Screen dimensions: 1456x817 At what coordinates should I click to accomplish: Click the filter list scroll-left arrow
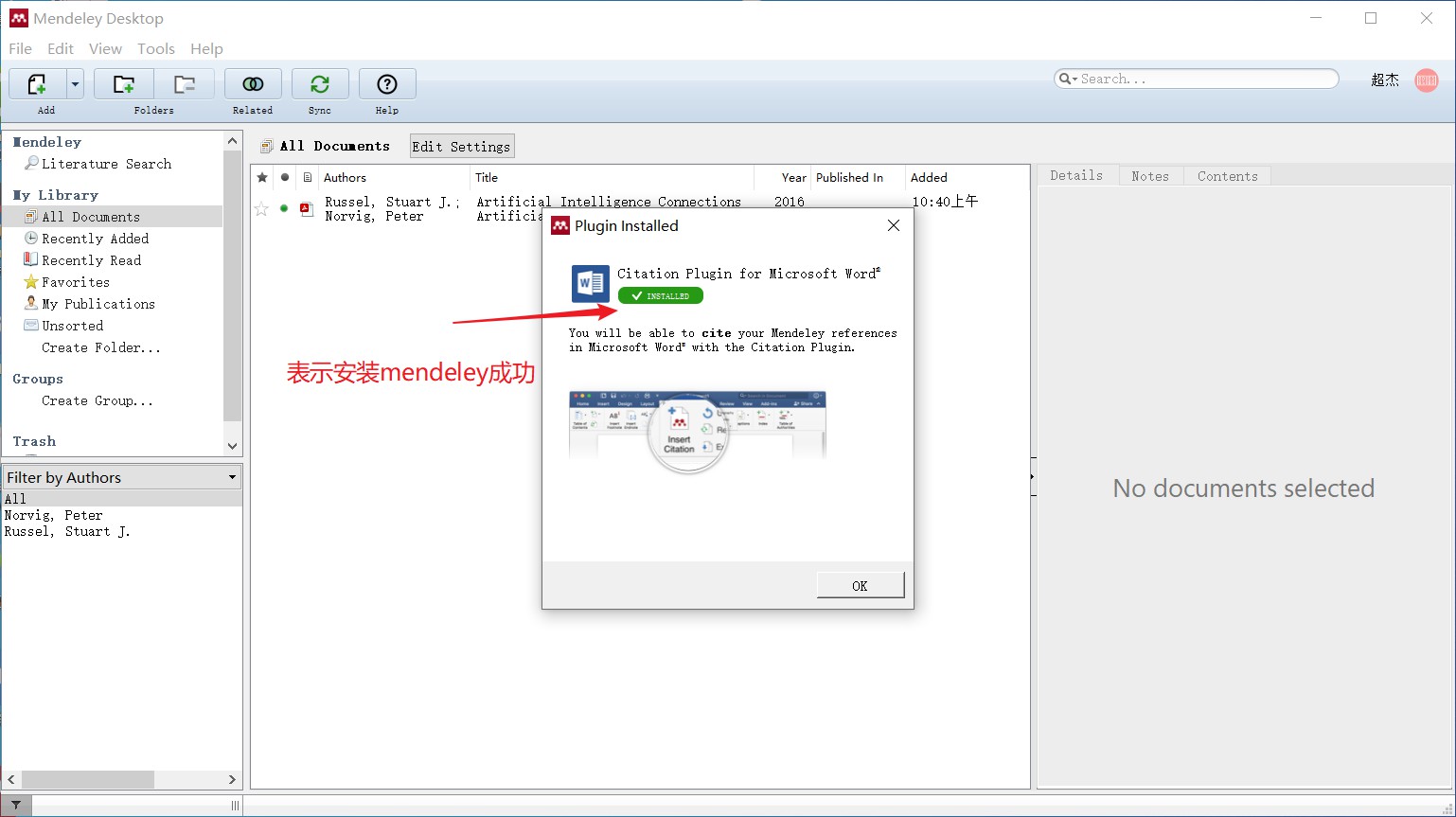pyautogui.click(x=11, y=779)
